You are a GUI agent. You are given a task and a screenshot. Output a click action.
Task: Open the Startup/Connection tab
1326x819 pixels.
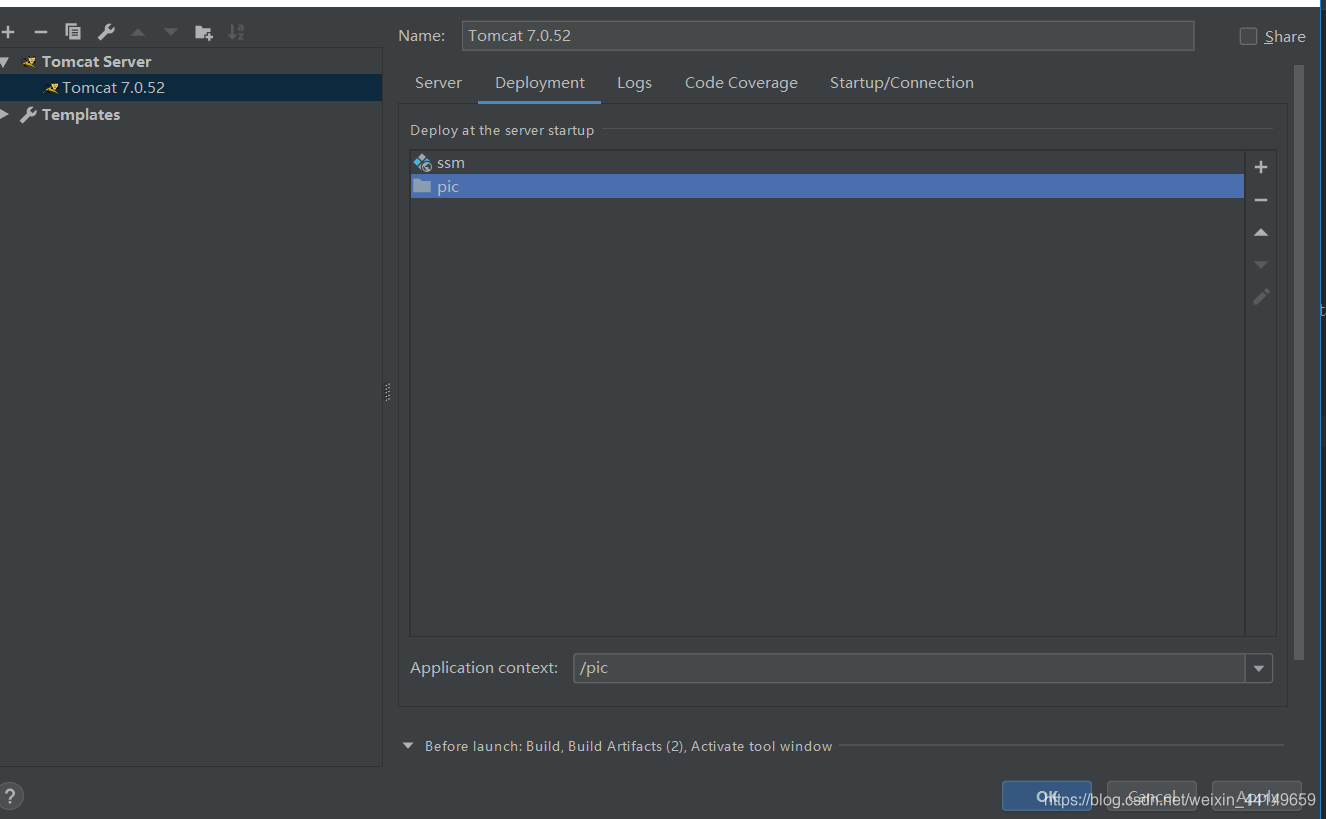902,83
